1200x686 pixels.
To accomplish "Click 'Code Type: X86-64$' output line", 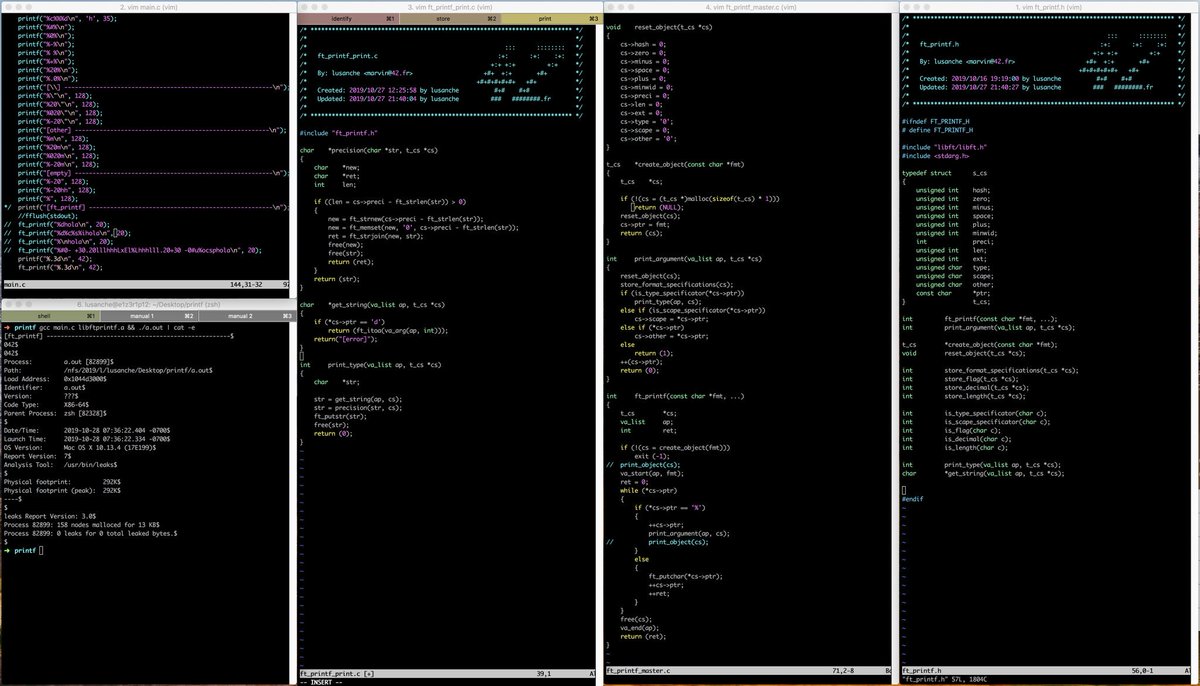I will (x=48, y=404).
